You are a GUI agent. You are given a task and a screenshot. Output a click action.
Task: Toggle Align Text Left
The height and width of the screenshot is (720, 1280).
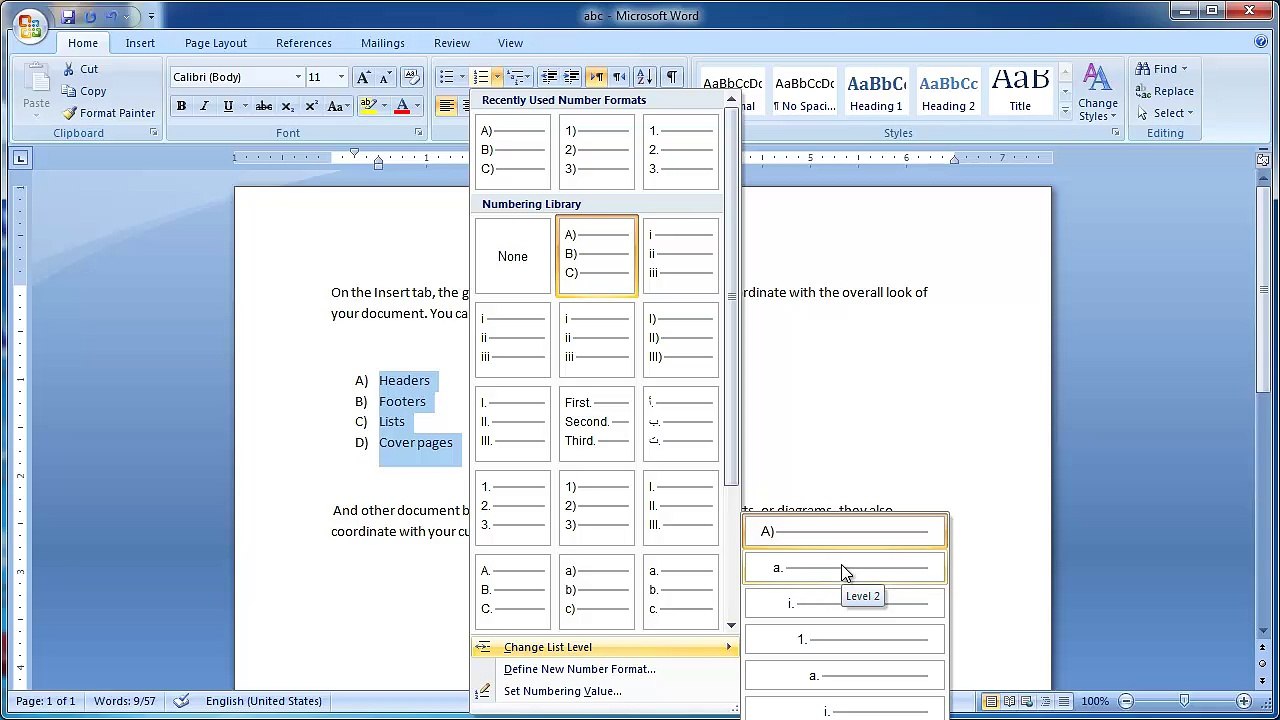point(447,106)
